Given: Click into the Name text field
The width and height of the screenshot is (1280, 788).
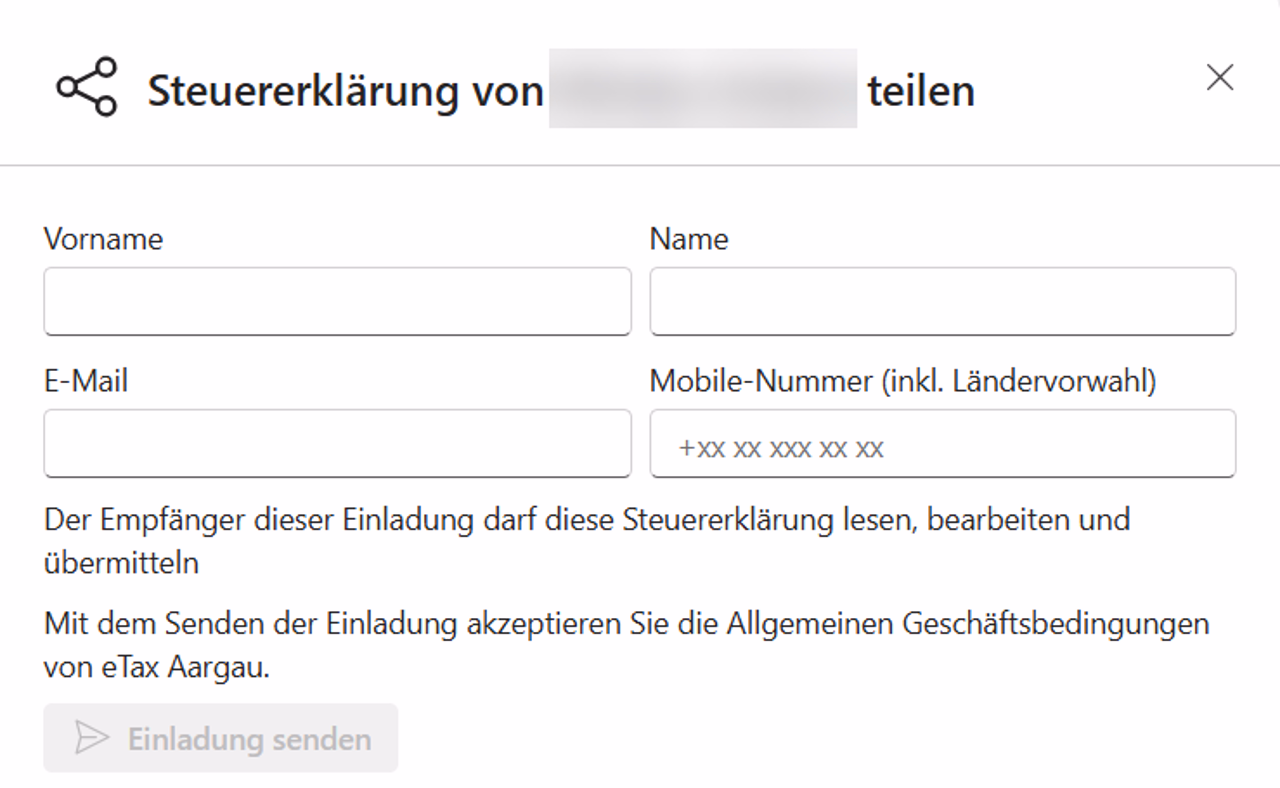Looking at the screenshot, I should coord(942,301).
